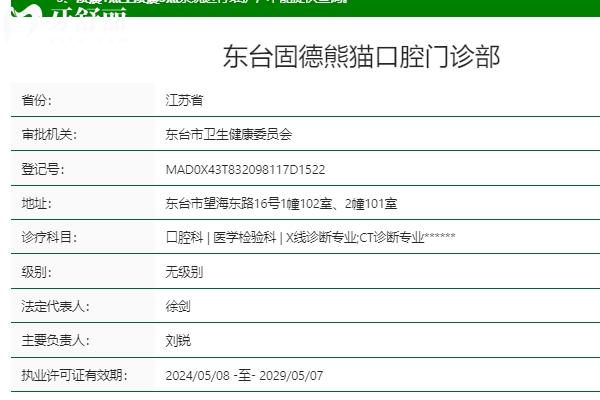This screenshot has width=600, height=400.
Task: Click registration number MAD0X43T832098117D1522
Action: 245,170
